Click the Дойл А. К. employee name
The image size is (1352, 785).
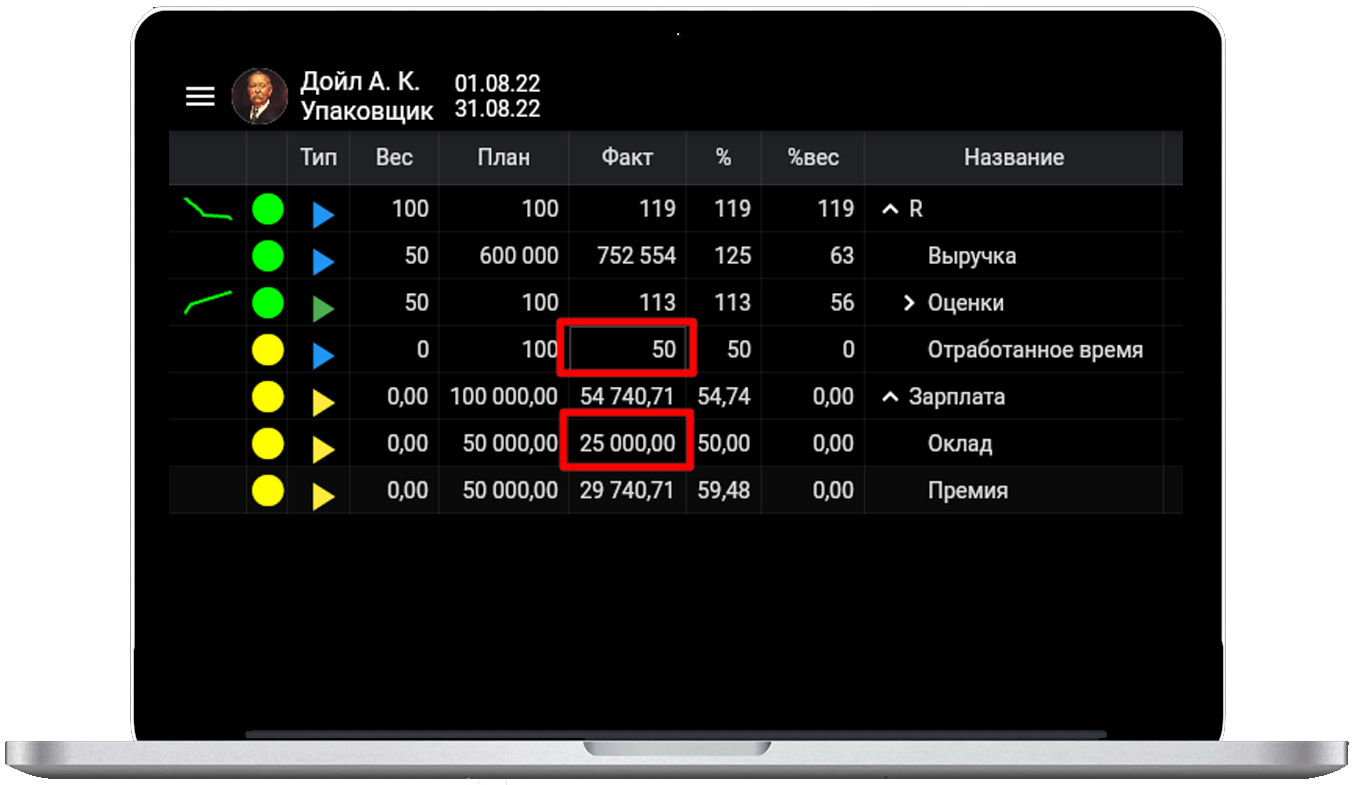[x=360, y=82]
